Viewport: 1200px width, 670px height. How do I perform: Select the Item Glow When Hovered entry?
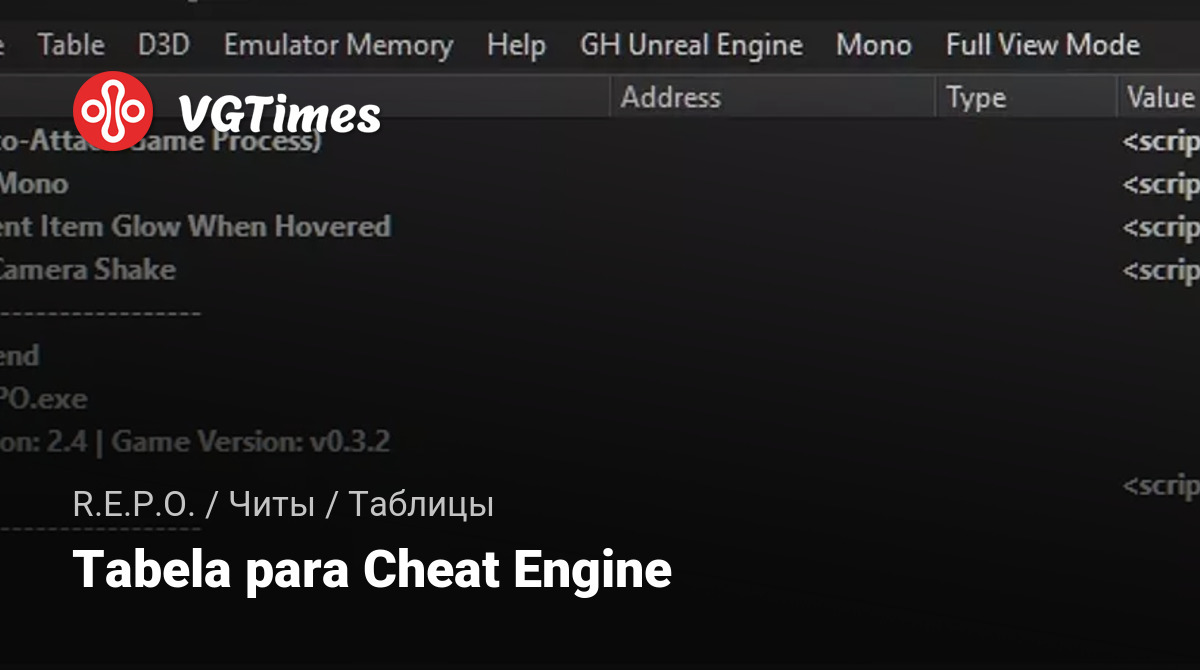[195, 226]
